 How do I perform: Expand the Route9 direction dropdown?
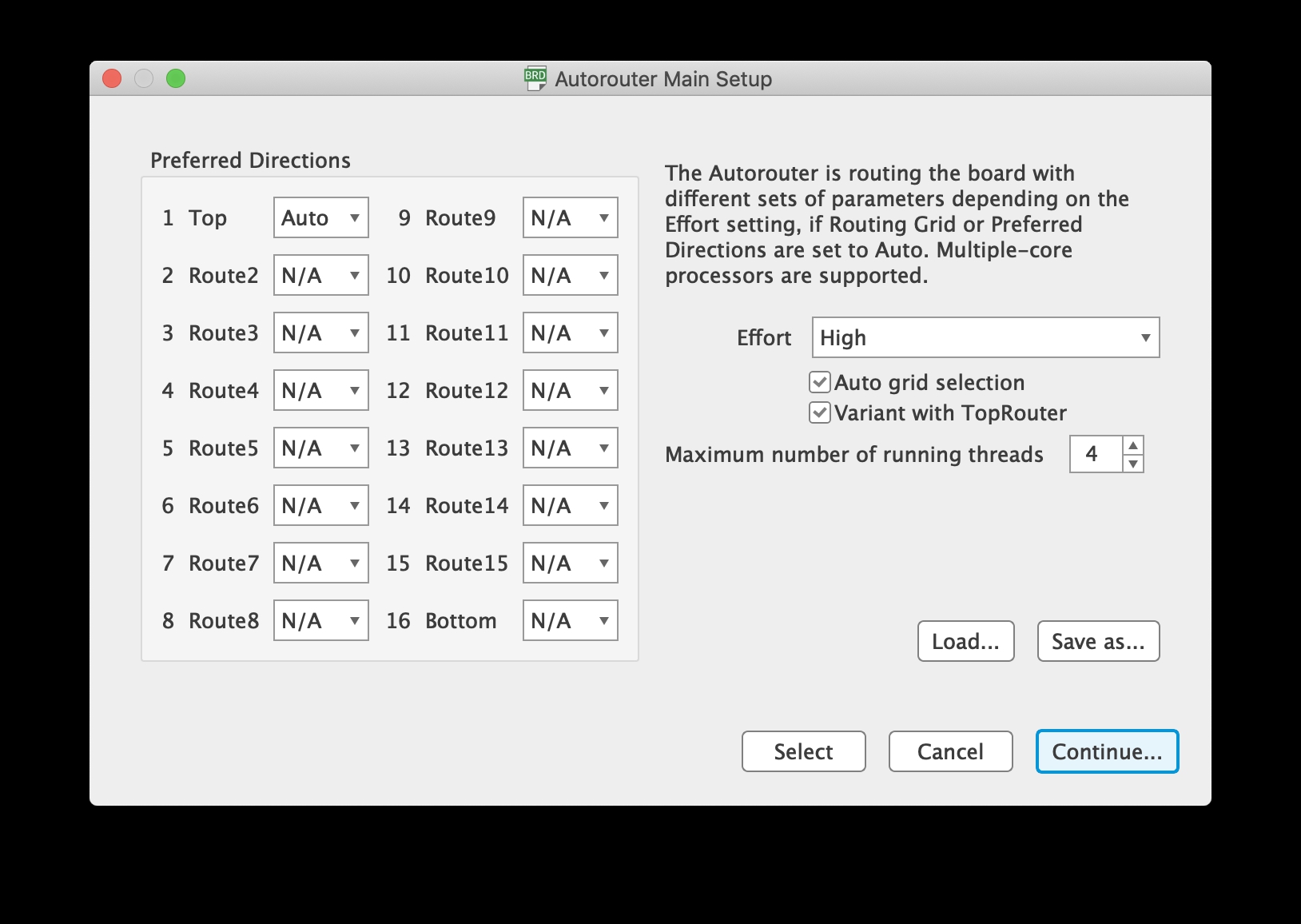pyautogui.click(x=570, y=218)
